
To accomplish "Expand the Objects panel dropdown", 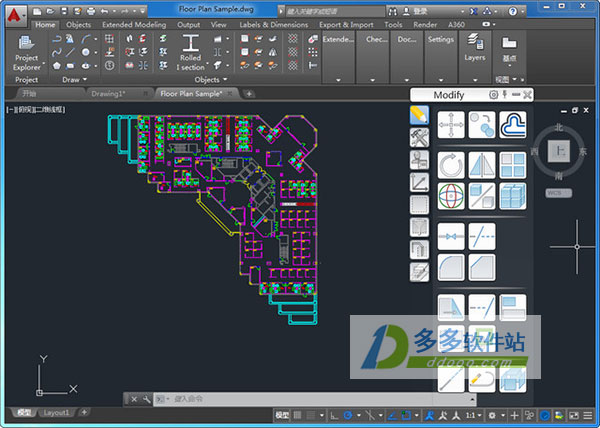I will 211,80.
